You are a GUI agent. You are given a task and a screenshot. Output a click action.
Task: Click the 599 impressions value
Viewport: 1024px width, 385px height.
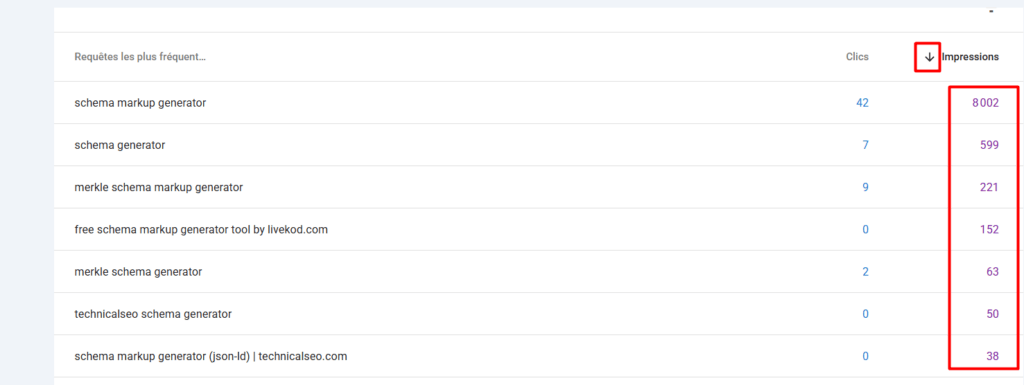(x=989, y=145)
